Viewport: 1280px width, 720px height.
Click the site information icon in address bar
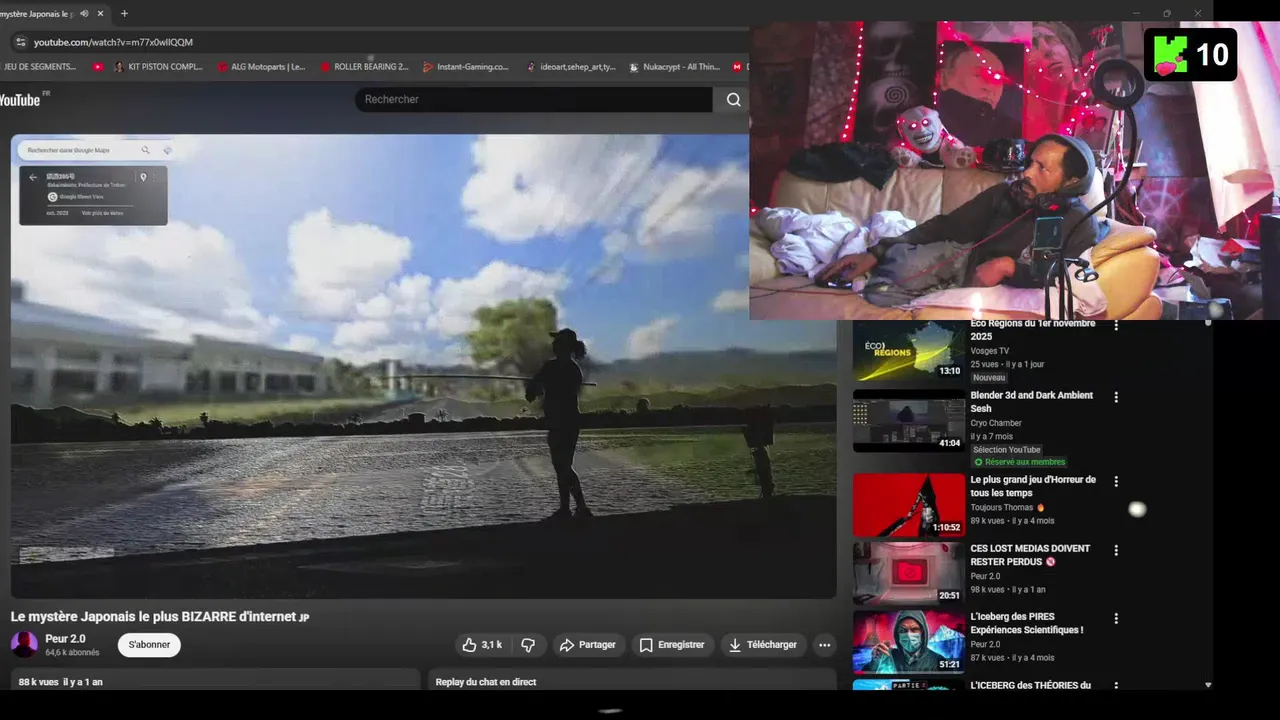tap(19, 42)
